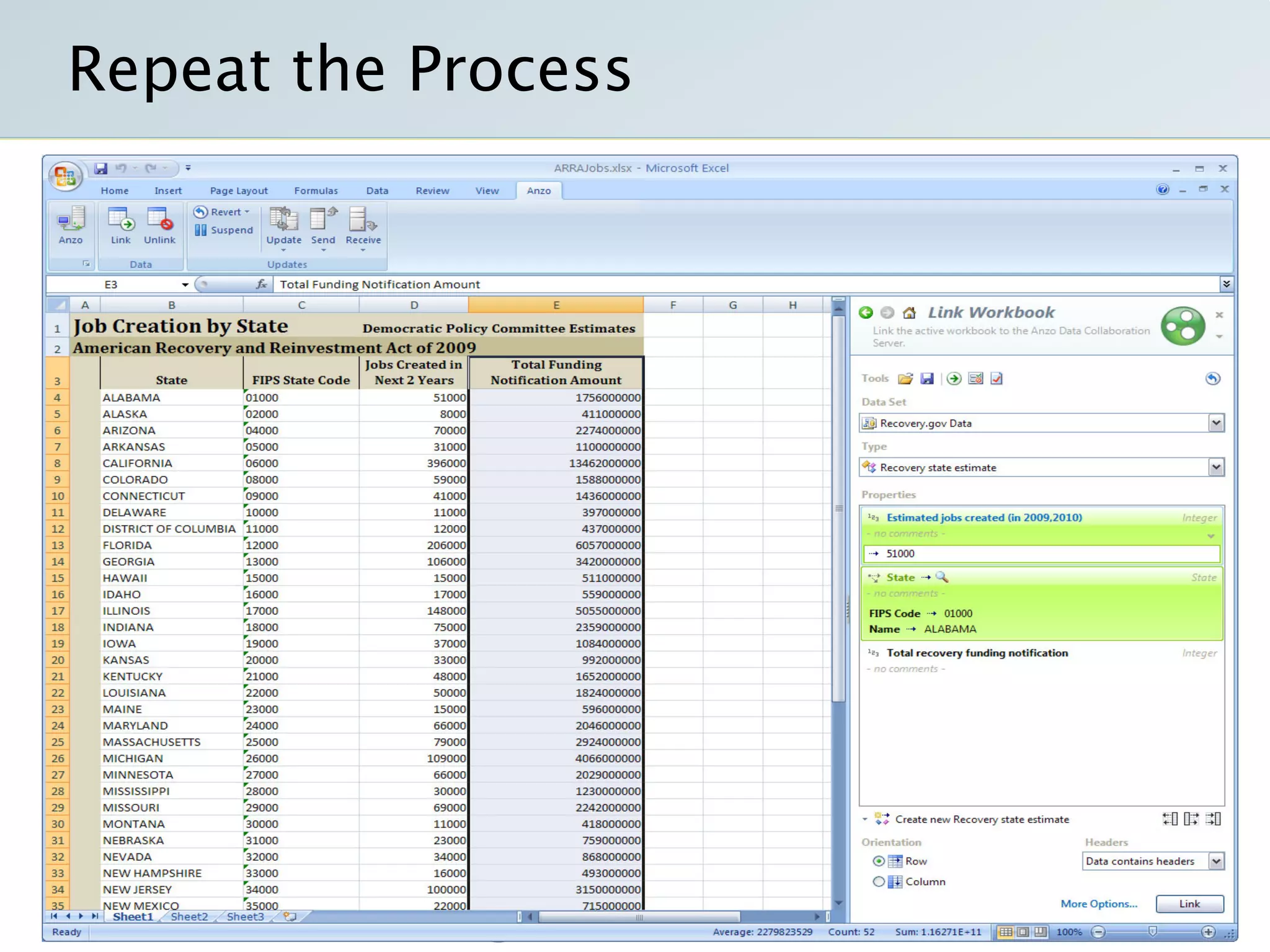Click the 51000 property value field
Screen dimensions: 1270x952
pos(1041,553)
